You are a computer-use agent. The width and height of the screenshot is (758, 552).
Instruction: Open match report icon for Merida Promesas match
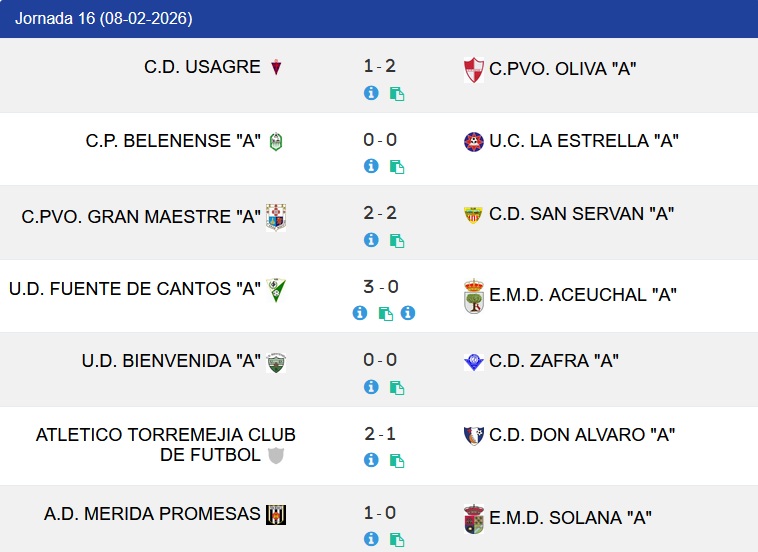(x=397, y=539)
